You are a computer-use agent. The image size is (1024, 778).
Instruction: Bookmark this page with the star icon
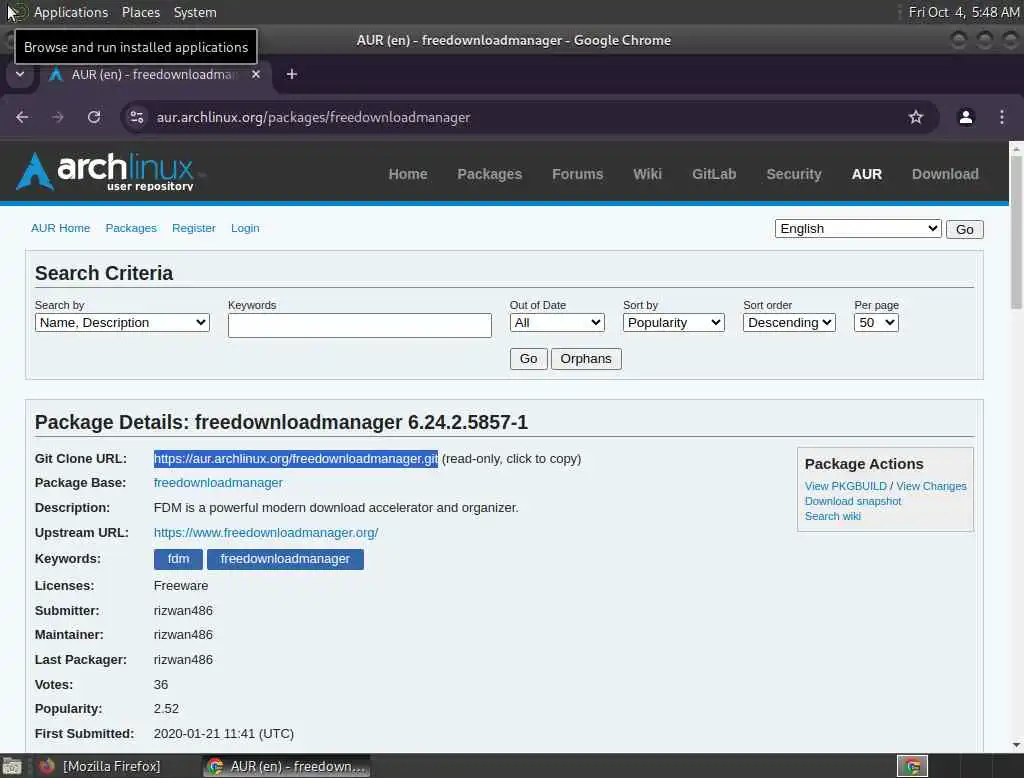tap(916, 117)
